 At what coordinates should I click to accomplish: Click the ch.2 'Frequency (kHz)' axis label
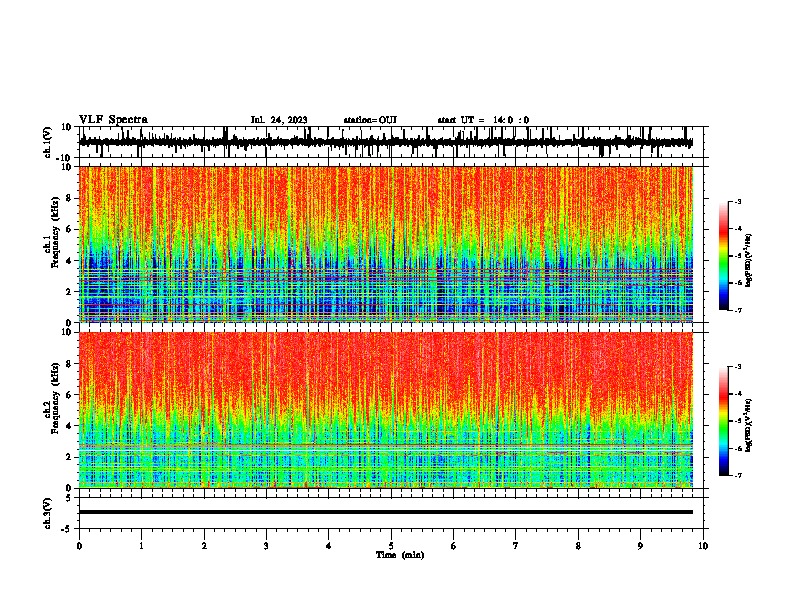[56, 398]
